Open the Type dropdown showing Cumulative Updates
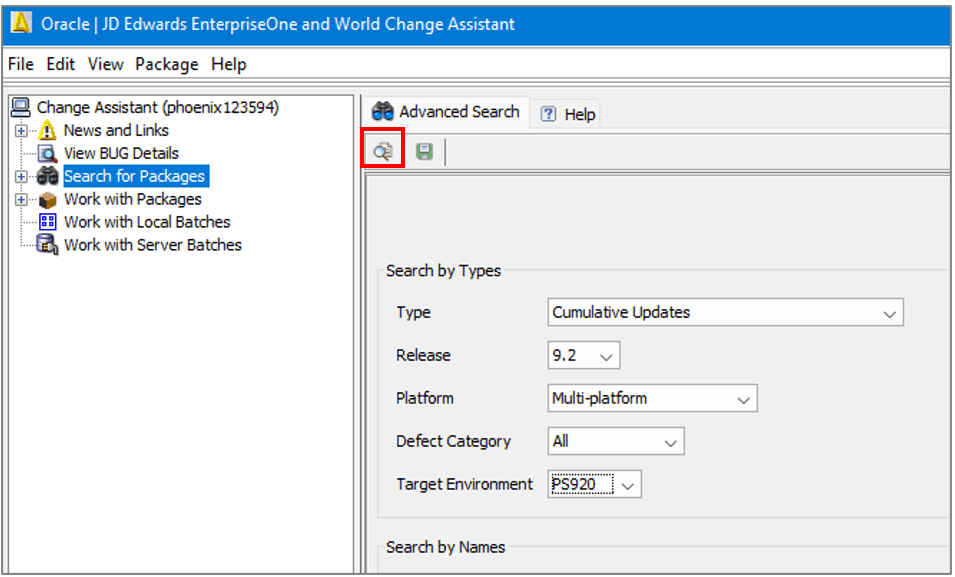The width and height of the screenshot is (955, 577). tap(725, 313)
